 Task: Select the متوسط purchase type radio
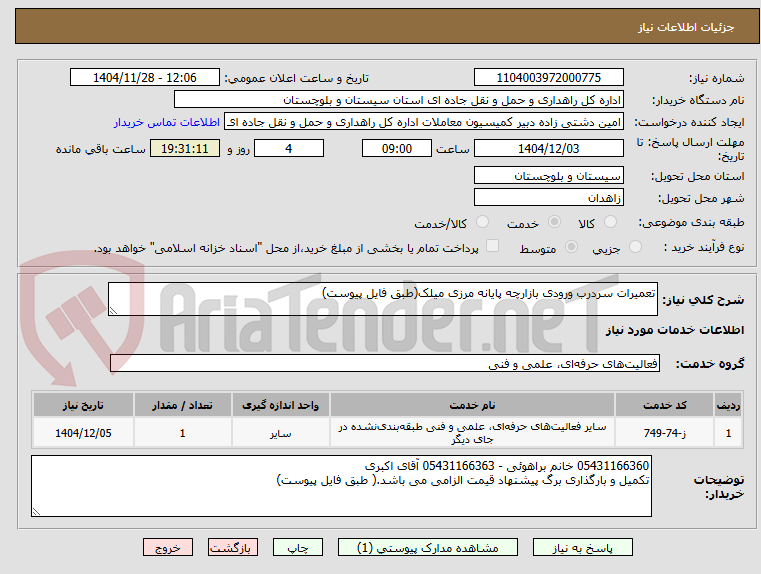(572, 247)
